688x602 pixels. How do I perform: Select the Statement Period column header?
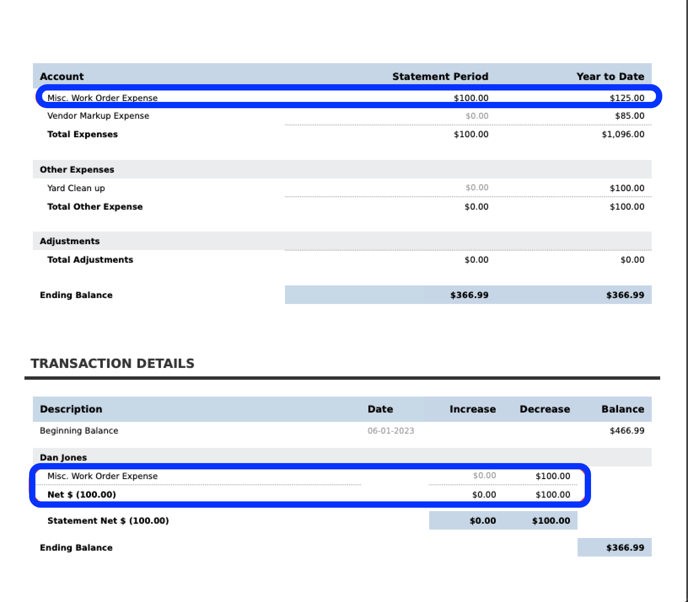tap(440, 76)
